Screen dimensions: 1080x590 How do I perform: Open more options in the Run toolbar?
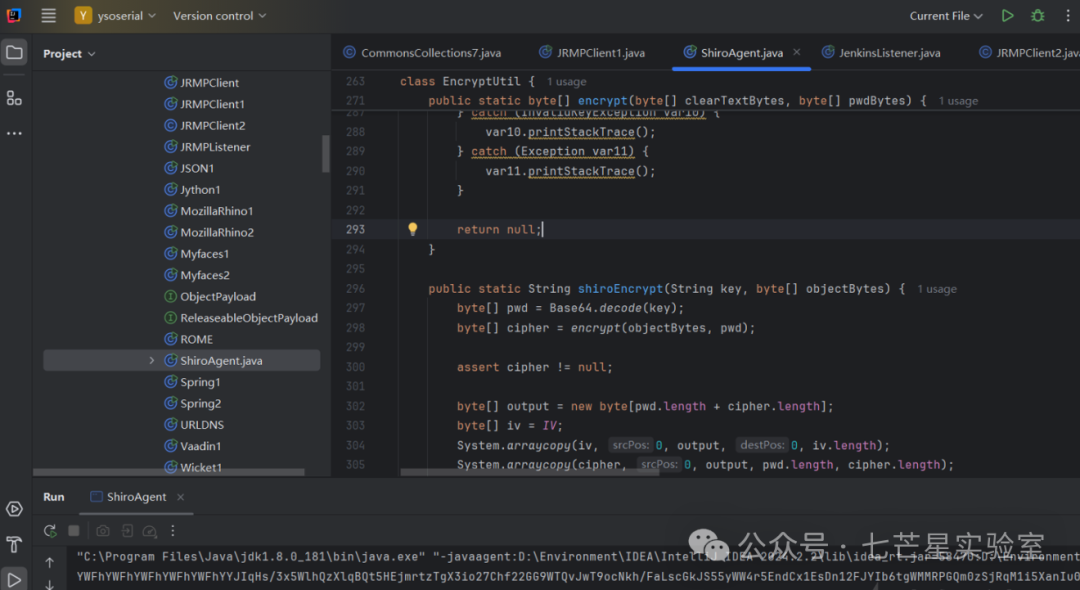[x=173, y=530]
